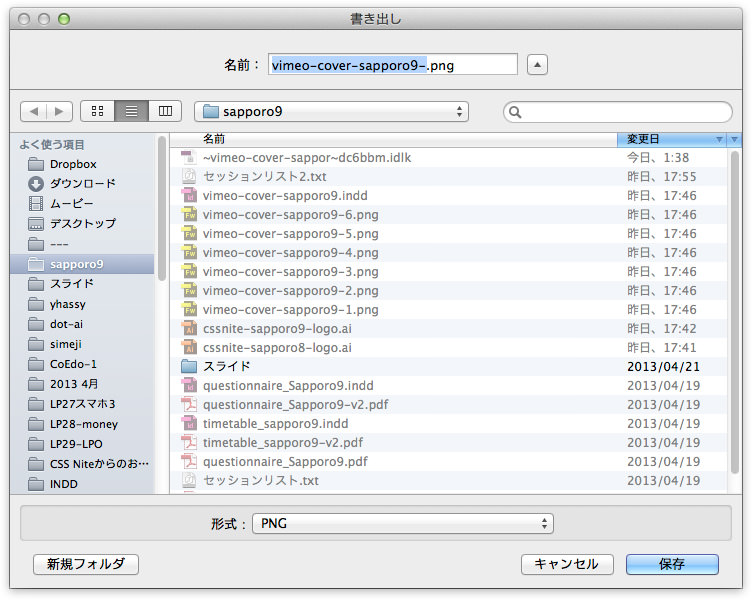Image resolution: width=752 pixels, height=600 pixels.
Task: Open Dropbox folder in sidebar
Action: click(82, 164)
